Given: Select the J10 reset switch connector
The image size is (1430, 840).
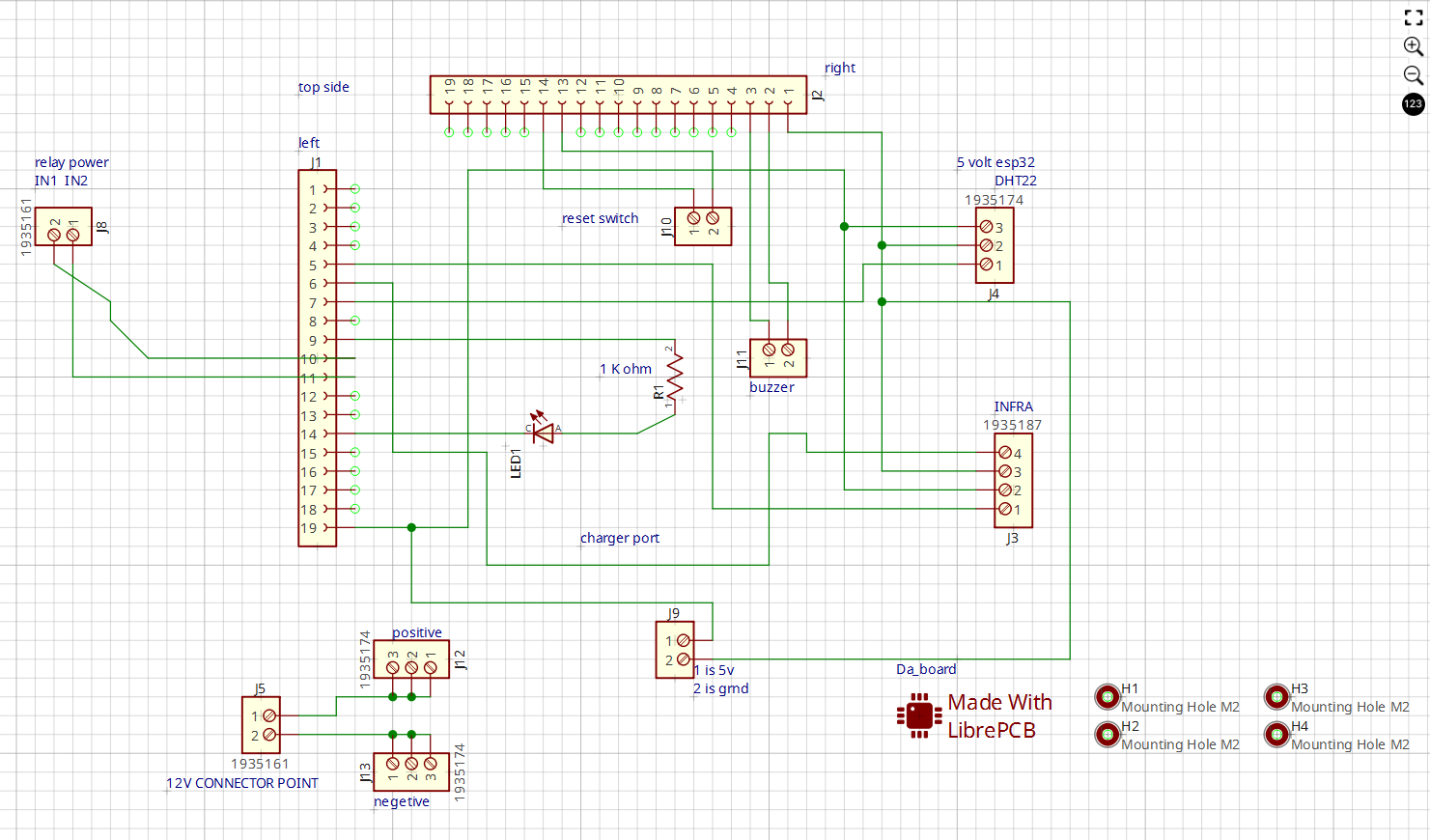Looking at the screenshot, I should (x=703, y=227).
